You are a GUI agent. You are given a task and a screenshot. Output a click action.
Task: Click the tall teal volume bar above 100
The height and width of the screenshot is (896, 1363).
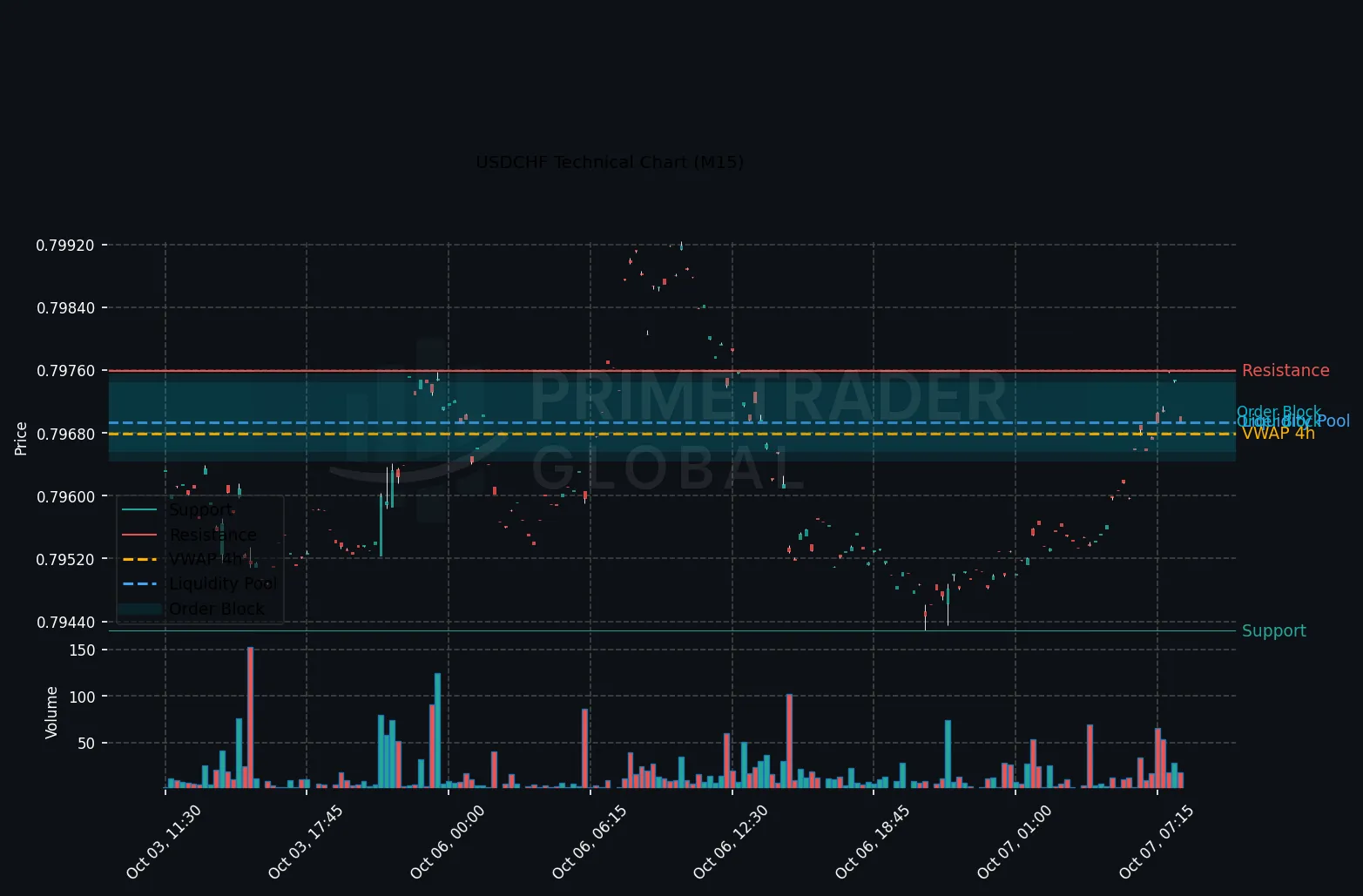[x=437, y=731]
